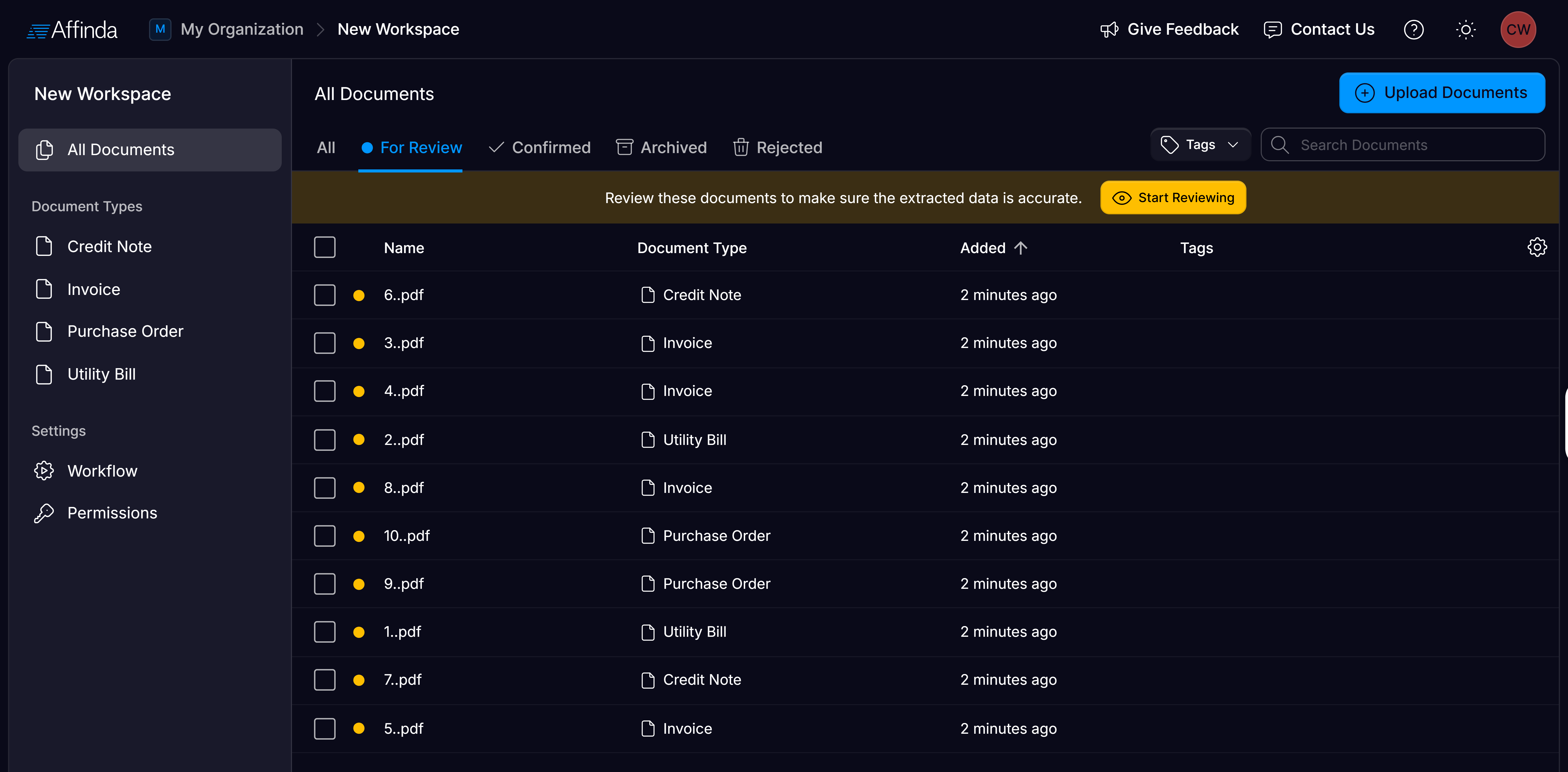Image resolution: width=1568 pixels, height=772 pixels.
Task: Open the CW profile avatar
Action: pos(1518,29)
